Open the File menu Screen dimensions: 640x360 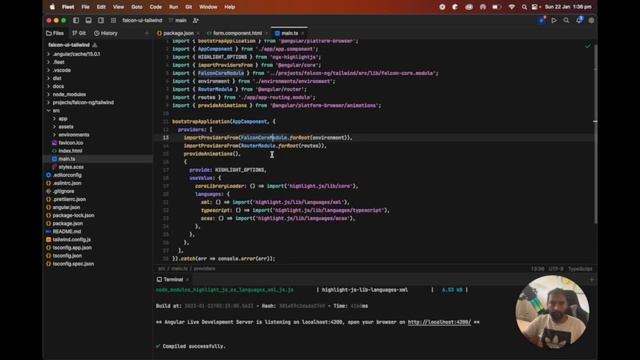pyautogui.click(x=85, y=7)
